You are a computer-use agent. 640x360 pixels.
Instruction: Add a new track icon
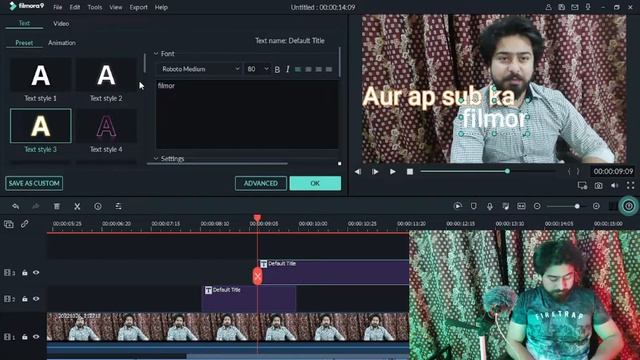pyautogui.click(x=9, y=224)
